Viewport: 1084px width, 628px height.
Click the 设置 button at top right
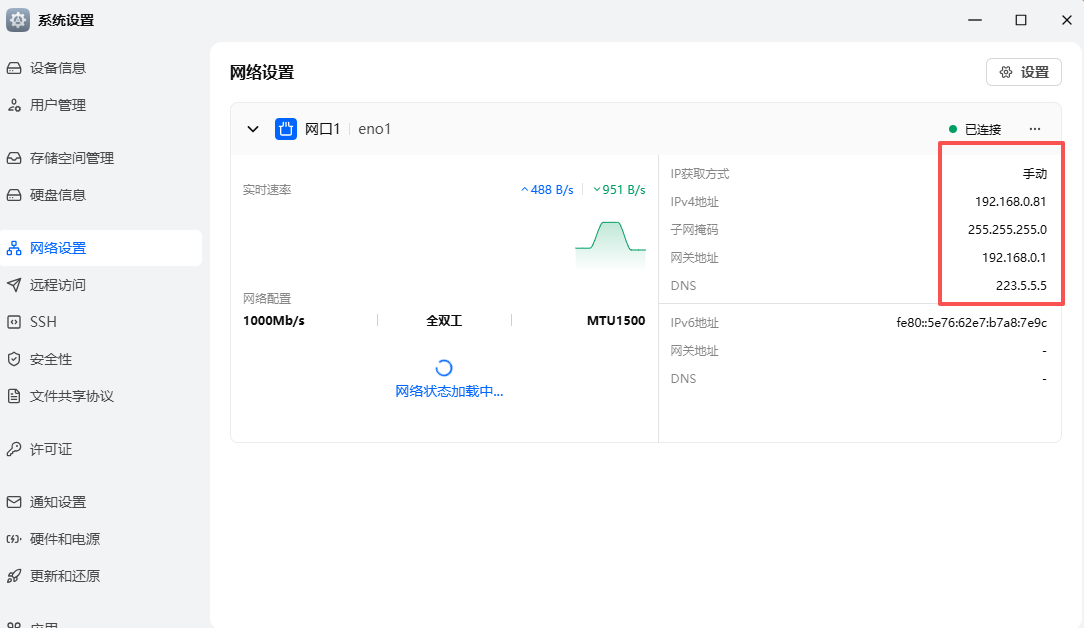[x=1023, y=72]
